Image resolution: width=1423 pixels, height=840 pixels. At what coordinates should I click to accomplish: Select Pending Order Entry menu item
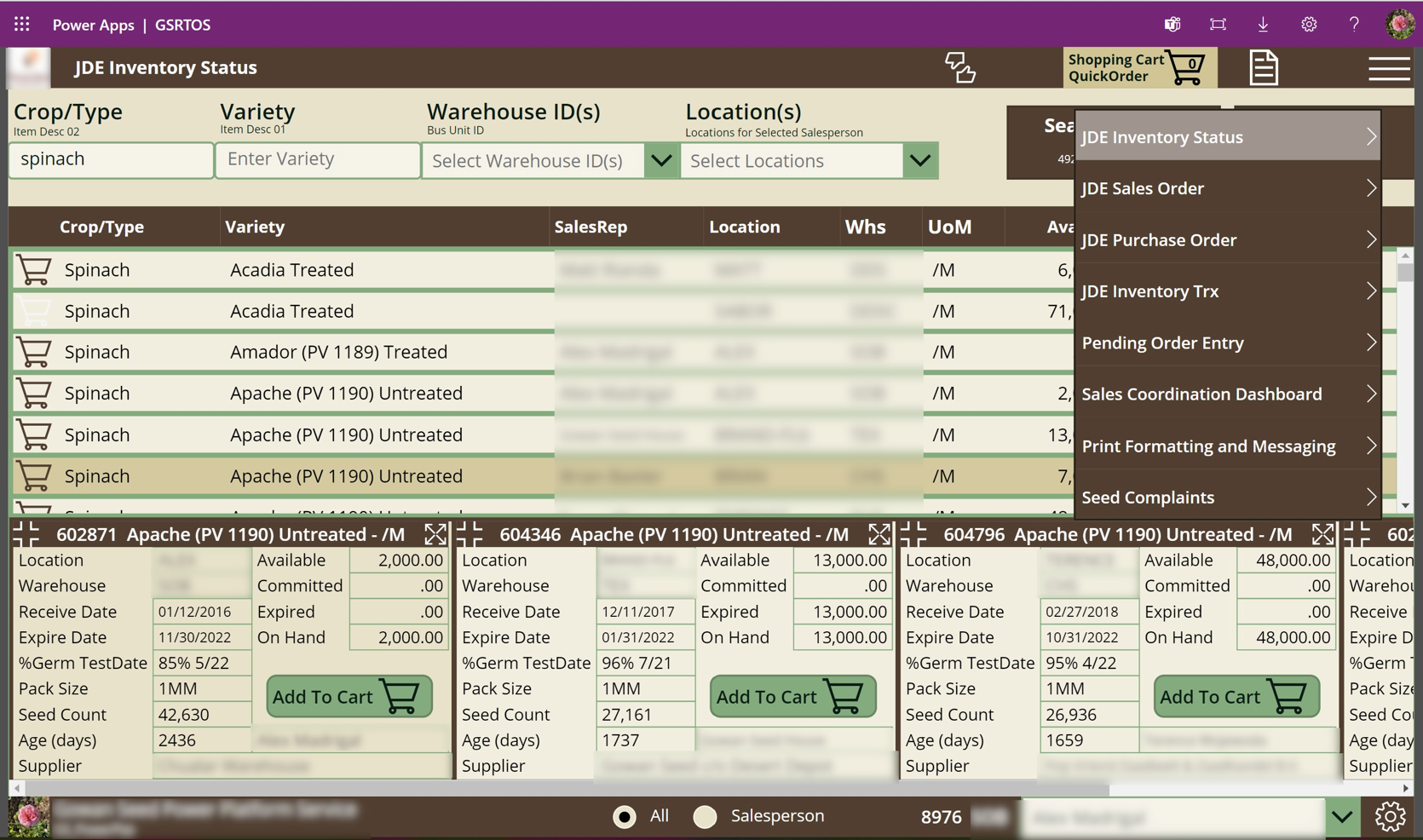tap(1228, 342)
